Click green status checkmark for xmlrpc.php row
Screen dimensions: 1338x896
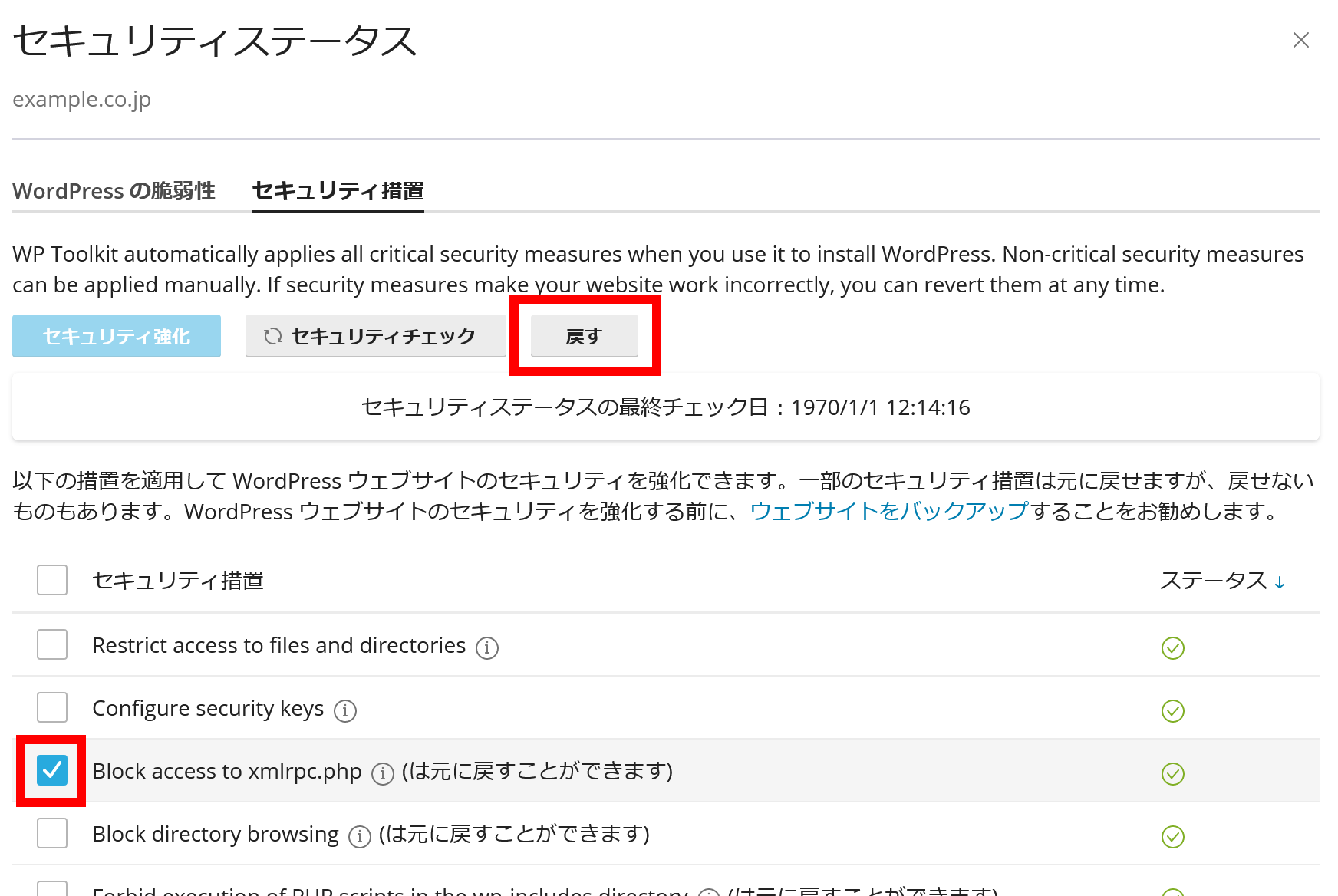(x=1172, y=774)
